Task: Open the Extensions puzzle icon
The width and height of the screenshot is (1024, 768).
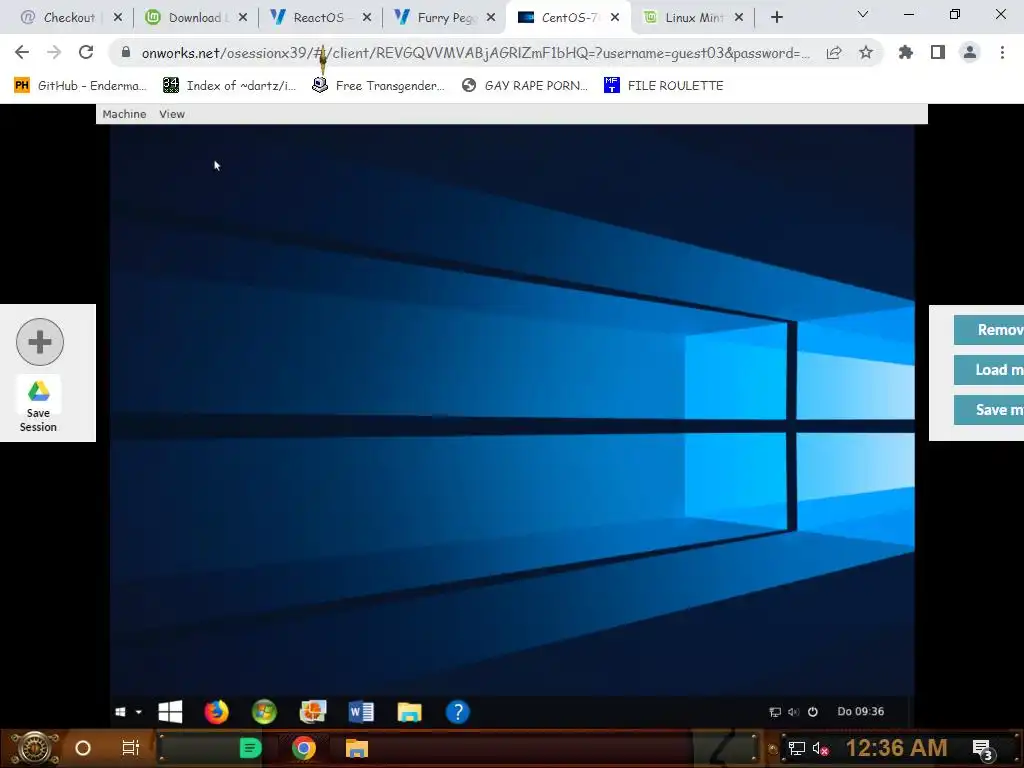Action: coord(906,52)
